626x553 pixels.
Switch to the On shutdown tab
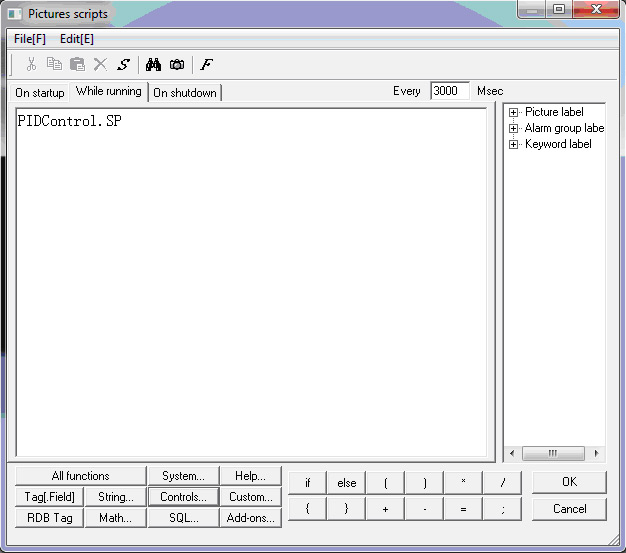[185, 93]
